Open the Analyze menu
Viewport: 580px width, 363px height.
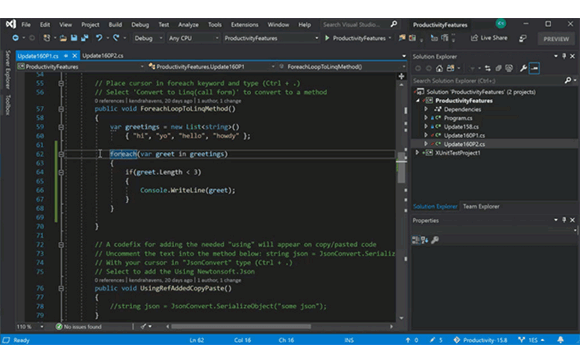(x=188, y=24)
